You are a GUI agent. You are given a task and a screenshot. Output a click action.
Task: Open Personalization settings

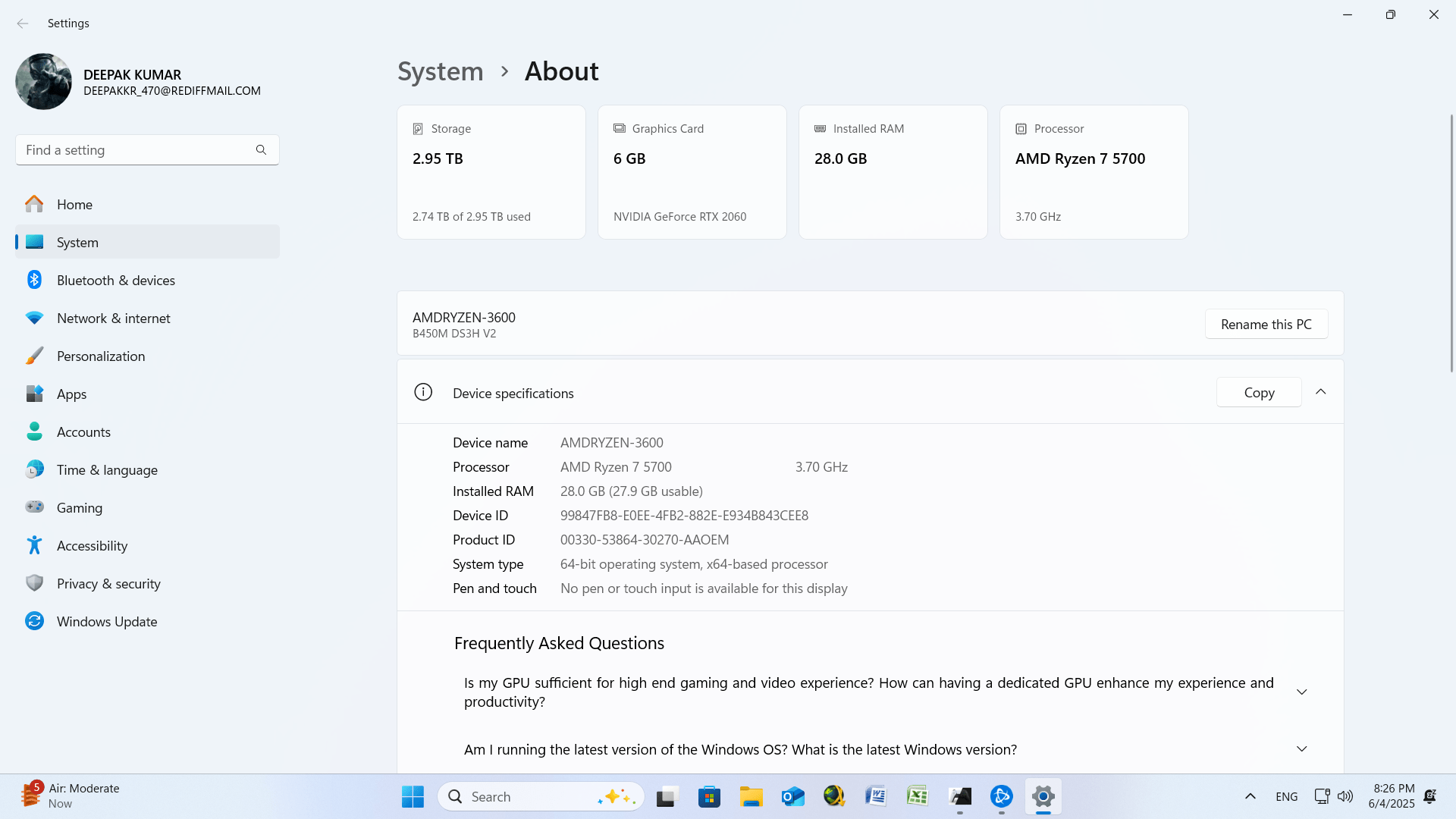(x=147, y=356)
